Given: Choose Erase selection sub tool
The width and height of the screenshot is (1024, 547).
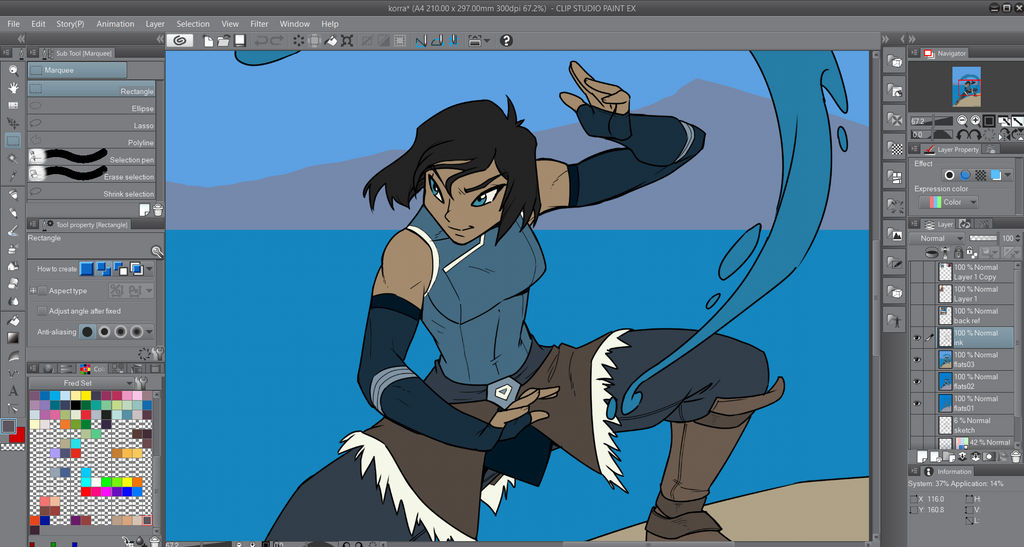Looking at the screenshot, I should (91, 175).
